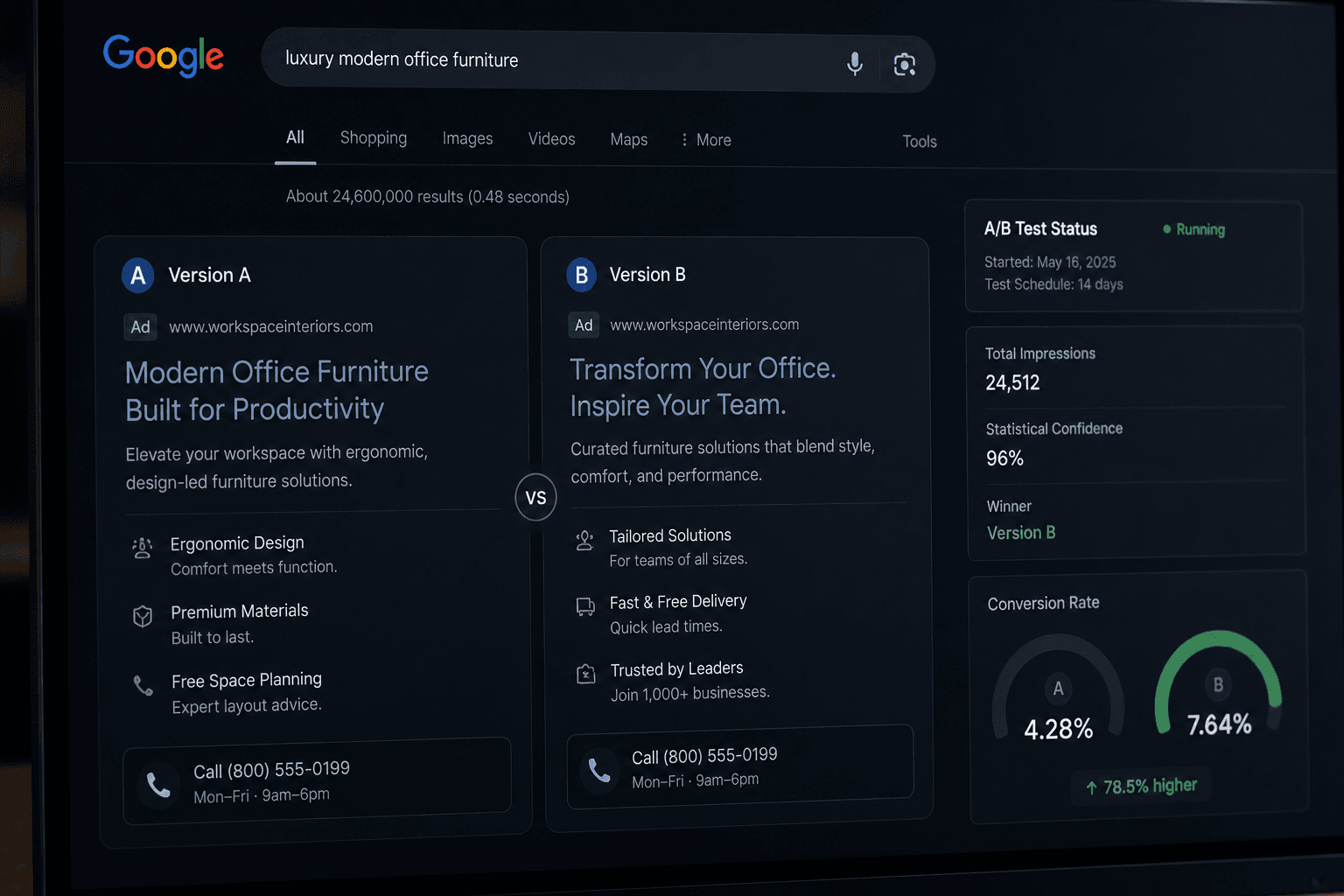Click the A label in conversion gauge

(x=1058, y=689)
